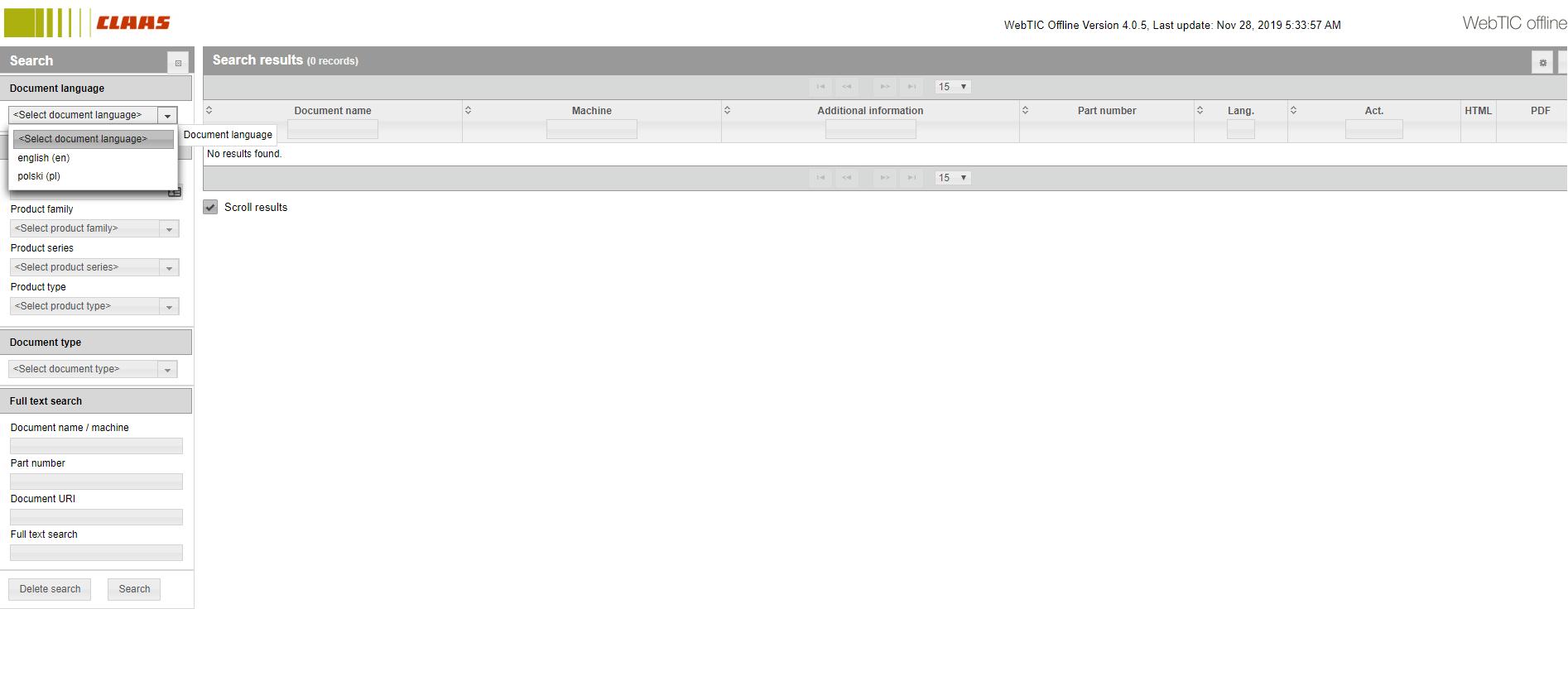Click the Full text search input field
This screenshot has width=1568, height=695.
coord(96,553)
